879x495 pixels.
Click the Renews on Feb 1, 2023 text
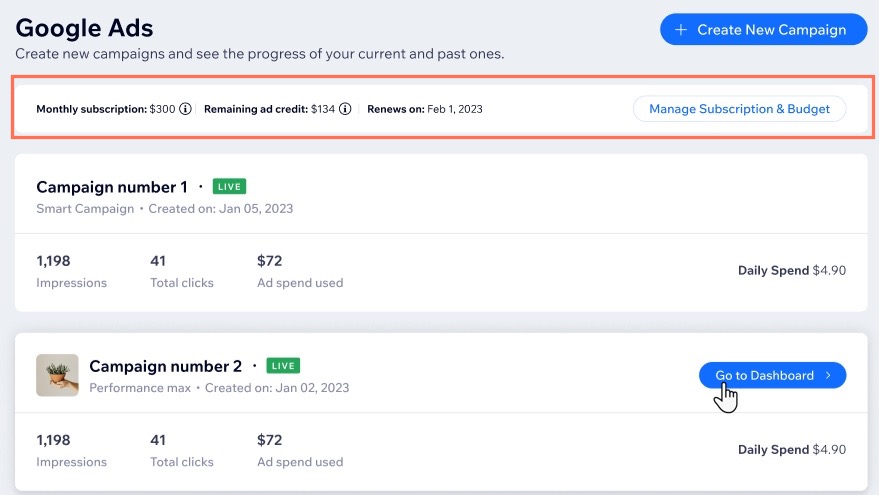(424, 109)
